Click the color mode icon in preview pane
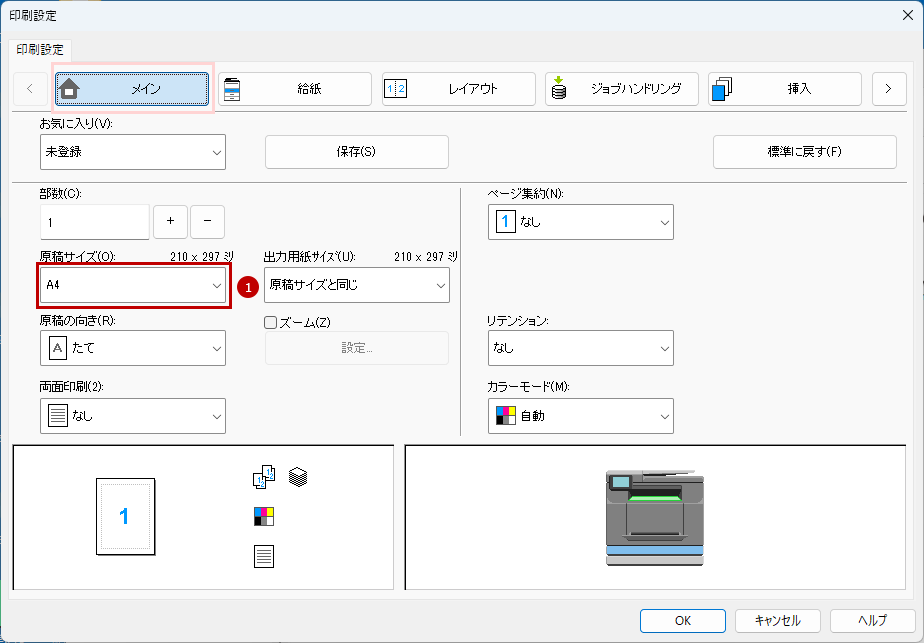924x643 pixels. [x=264, y=517]
